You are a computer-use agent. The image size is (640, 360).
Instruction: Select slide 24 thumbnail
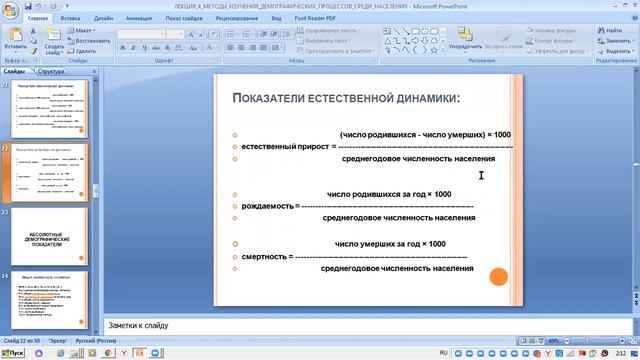point(49,300)
